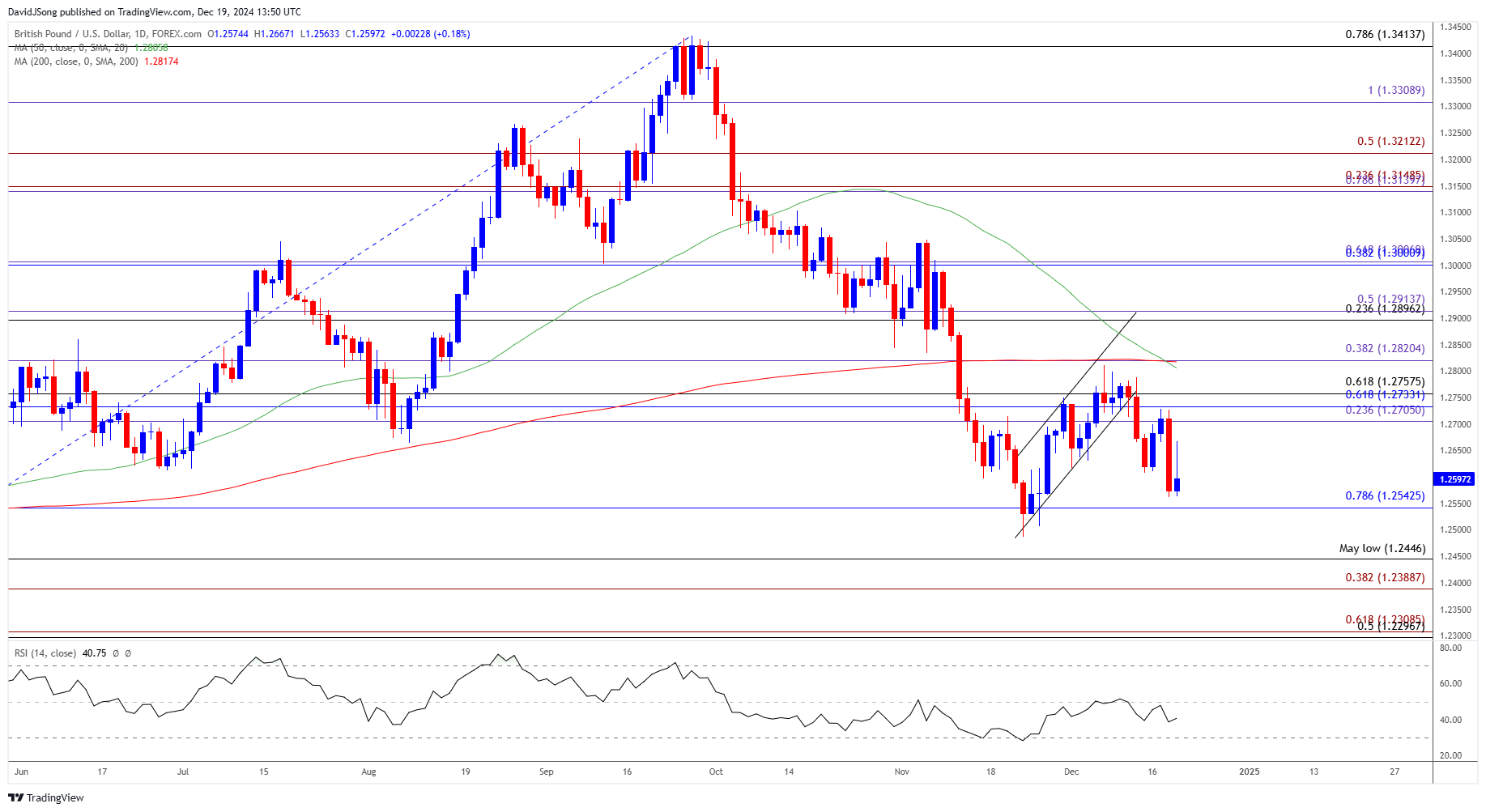1486x812 pixels.
Task: Click the 200 SMA value 1.28174
Action: pyautogui.click(x=161, y=62)
